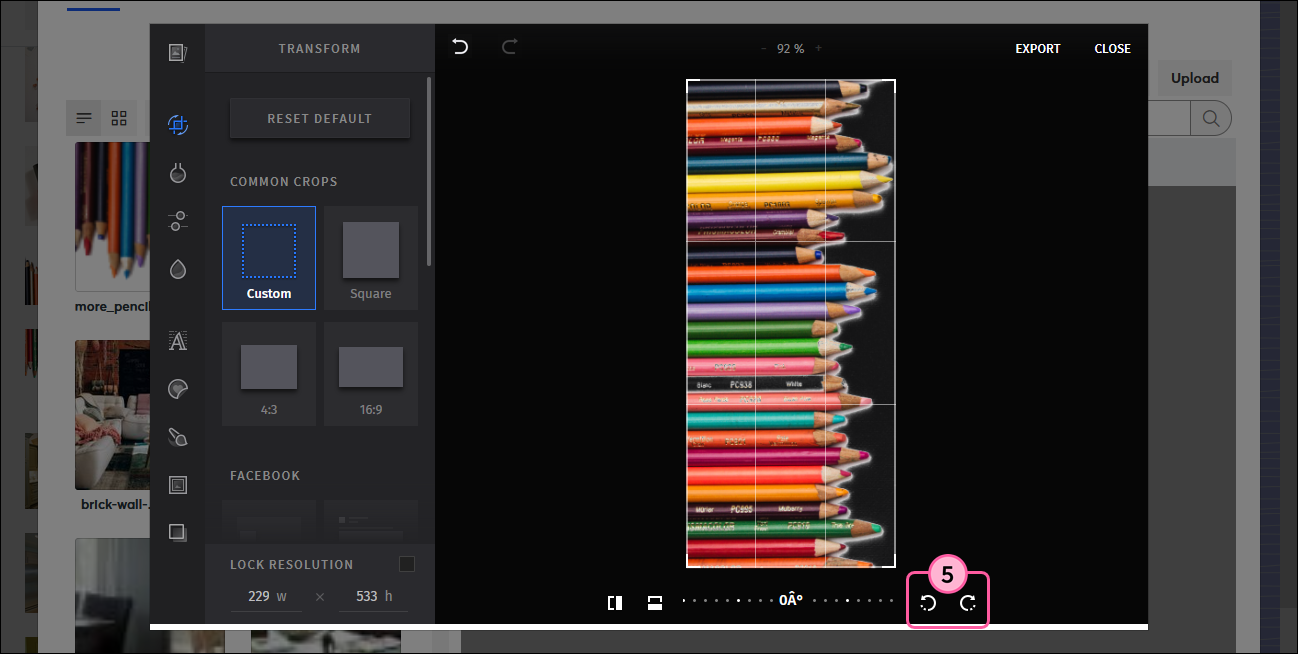Choose the Square crop preset
The image size is (1298, 654).
pos(371,258)
